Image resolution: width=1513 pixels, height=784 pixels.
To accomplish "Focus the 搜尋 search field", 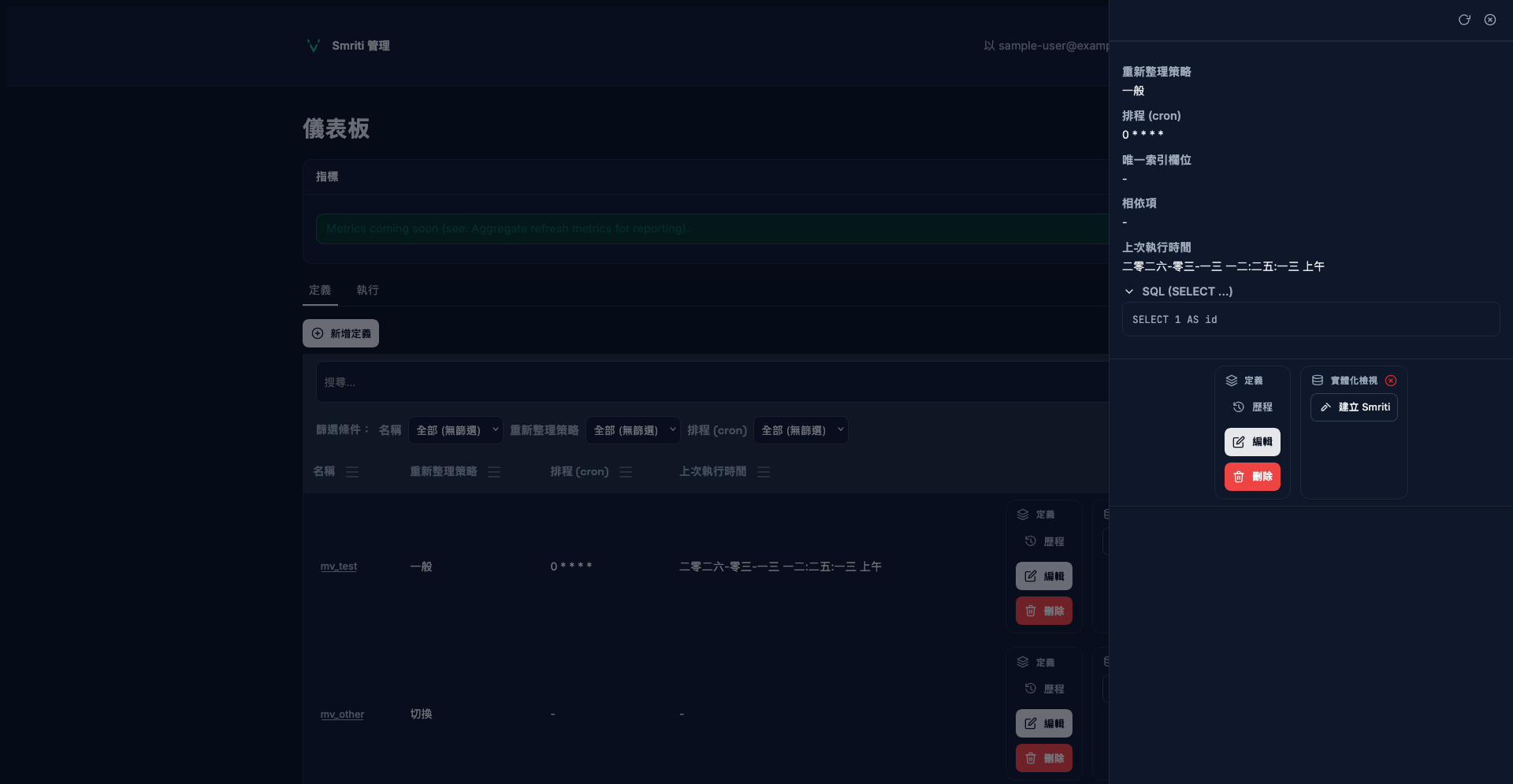I will click(x=709, y=382).
